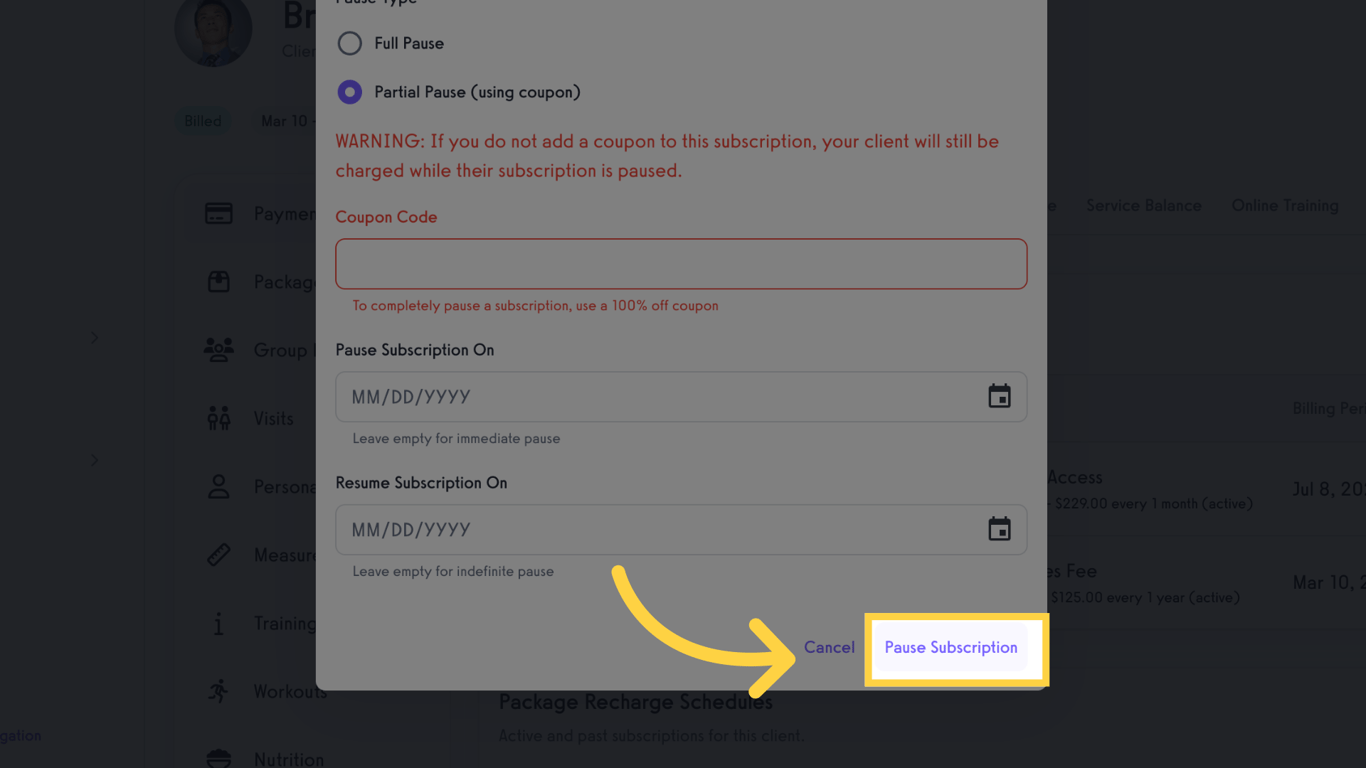Screen dimensions: 1366x768
Task: Open the Packages section icon
Action: coord(218,281)
